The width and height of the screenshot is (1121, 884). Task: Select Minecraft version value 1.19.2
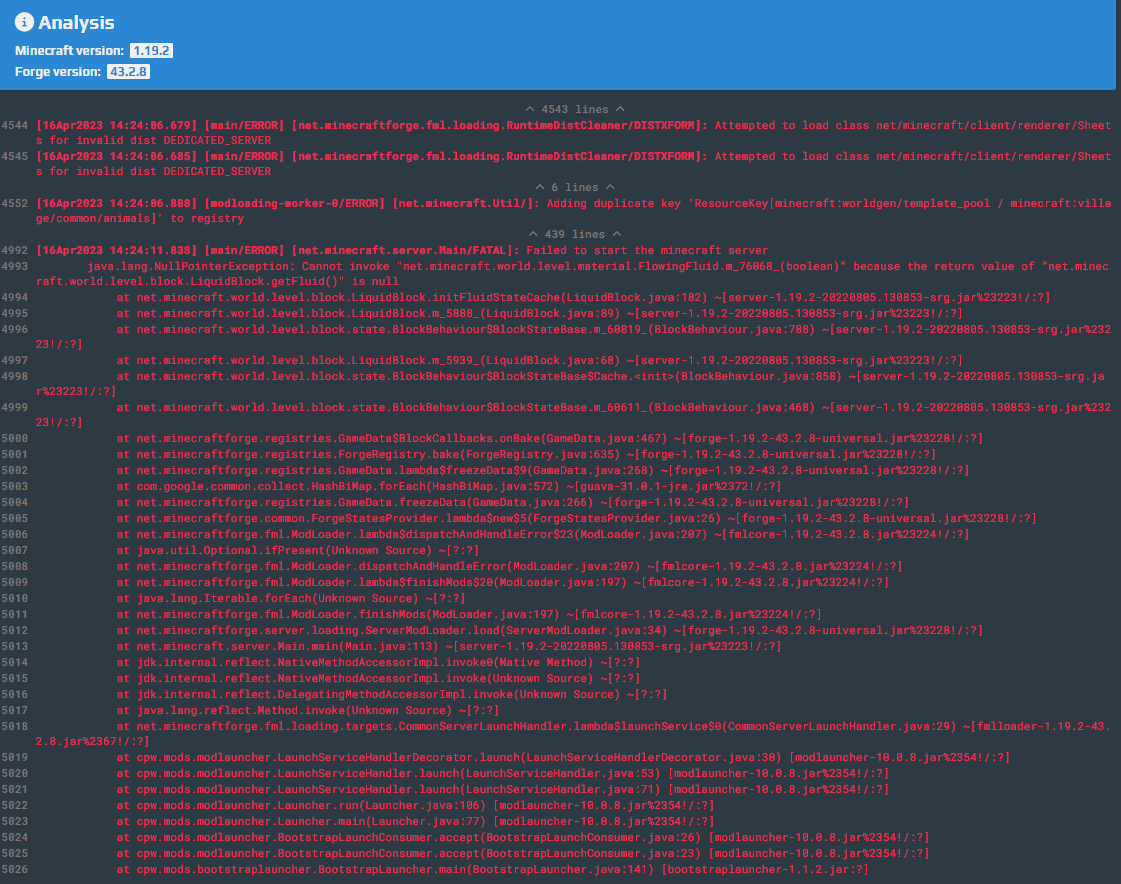pyautogui.click(x=151, y=51)
